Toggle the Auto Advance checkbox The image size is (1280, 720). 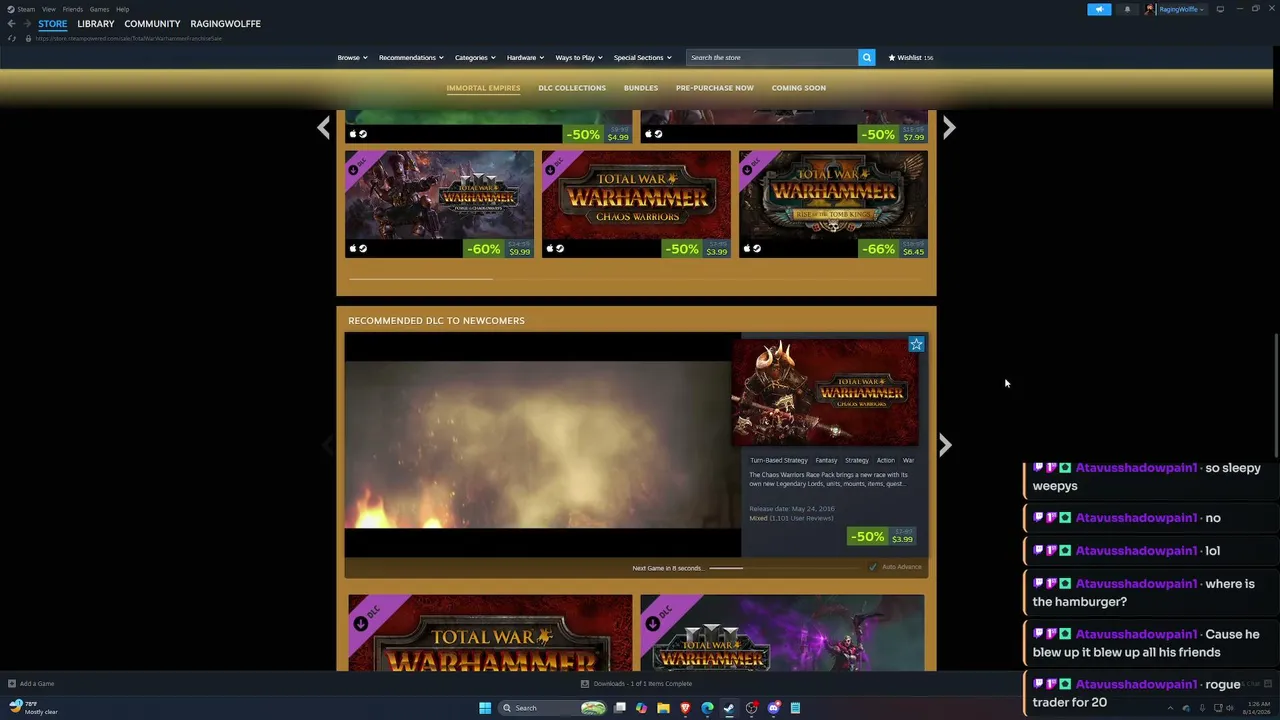(873, 567)
